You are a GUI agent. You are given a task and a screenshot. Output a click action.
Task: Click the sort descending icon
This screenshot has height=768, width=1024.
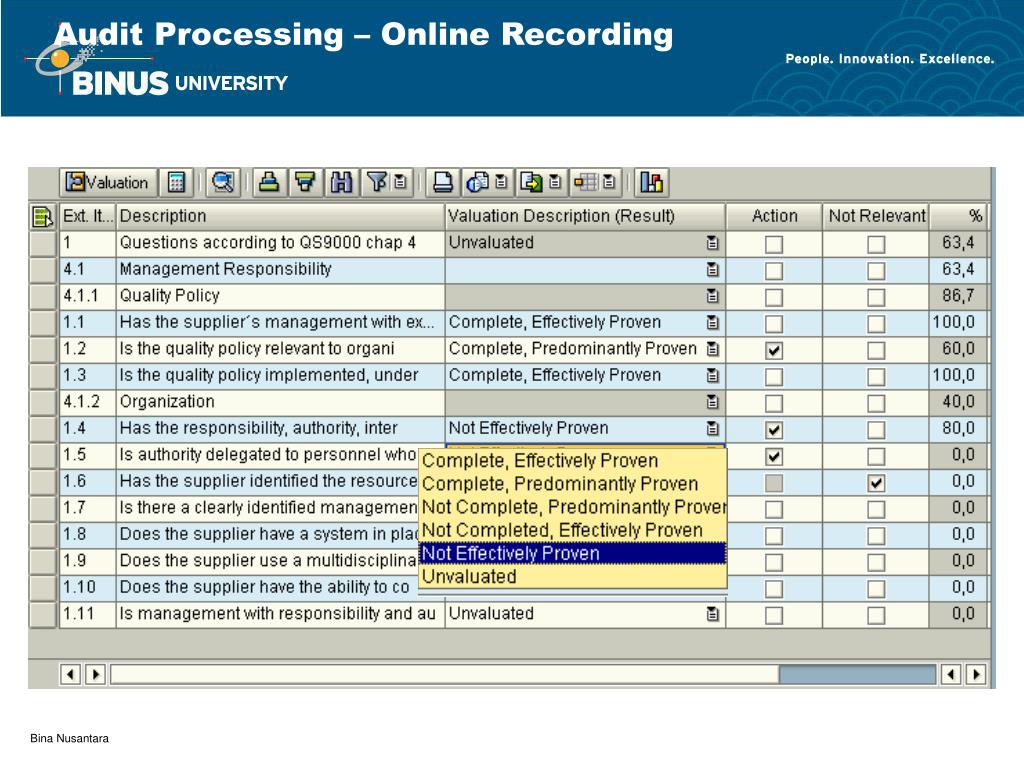pos(305,182)
